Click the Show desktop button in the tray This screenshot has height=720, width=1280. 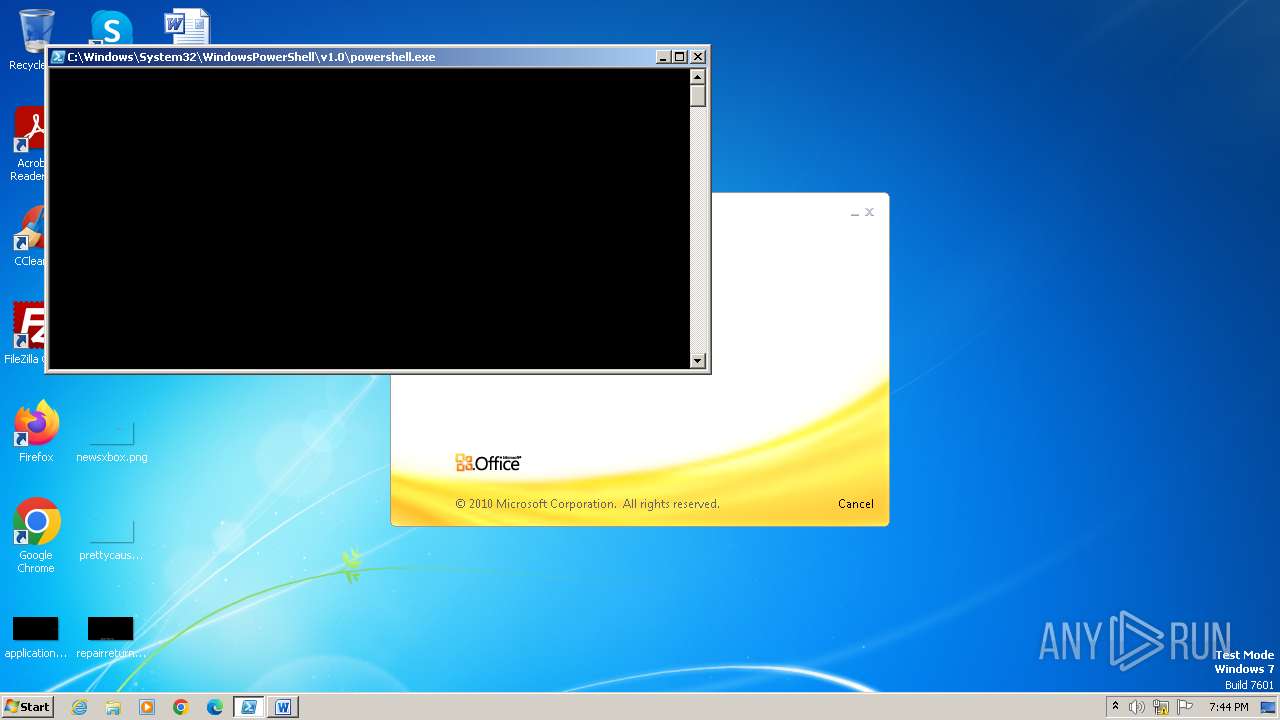[x=1268, y=707]
